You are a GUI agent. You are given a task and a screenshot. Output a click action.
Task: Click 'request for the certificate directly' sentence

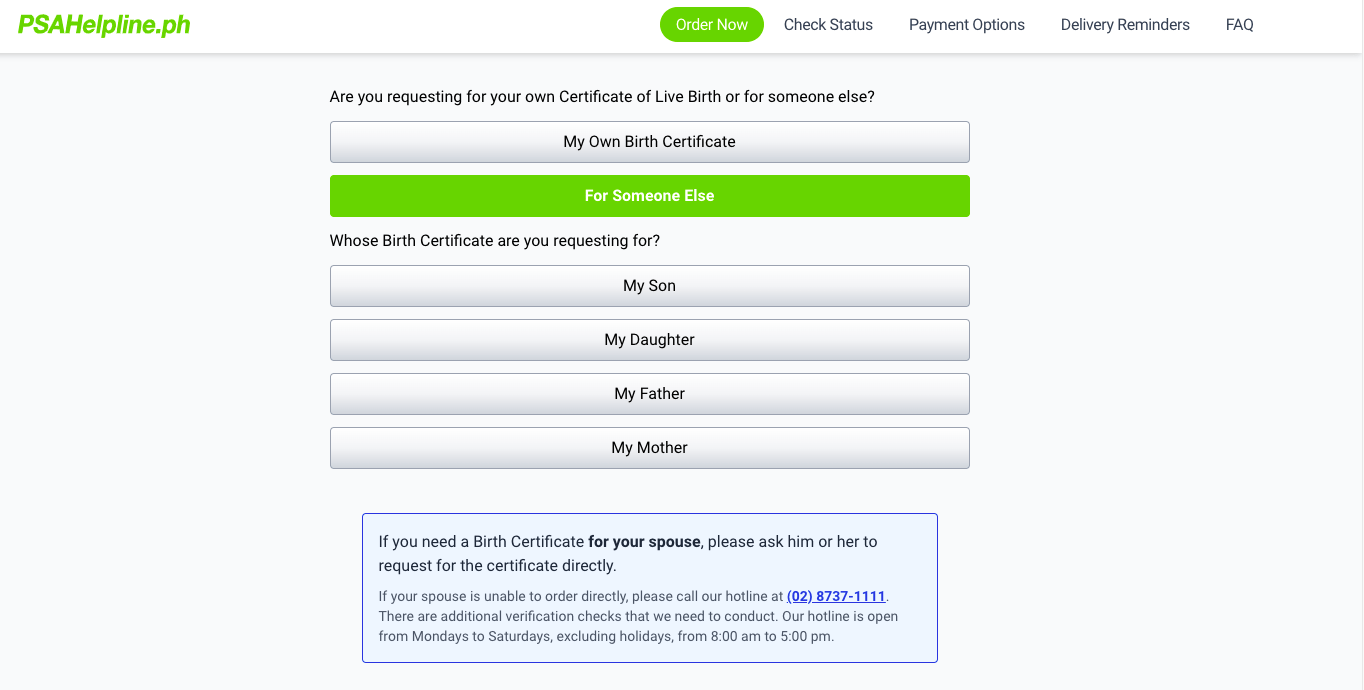tap(497, 566)
